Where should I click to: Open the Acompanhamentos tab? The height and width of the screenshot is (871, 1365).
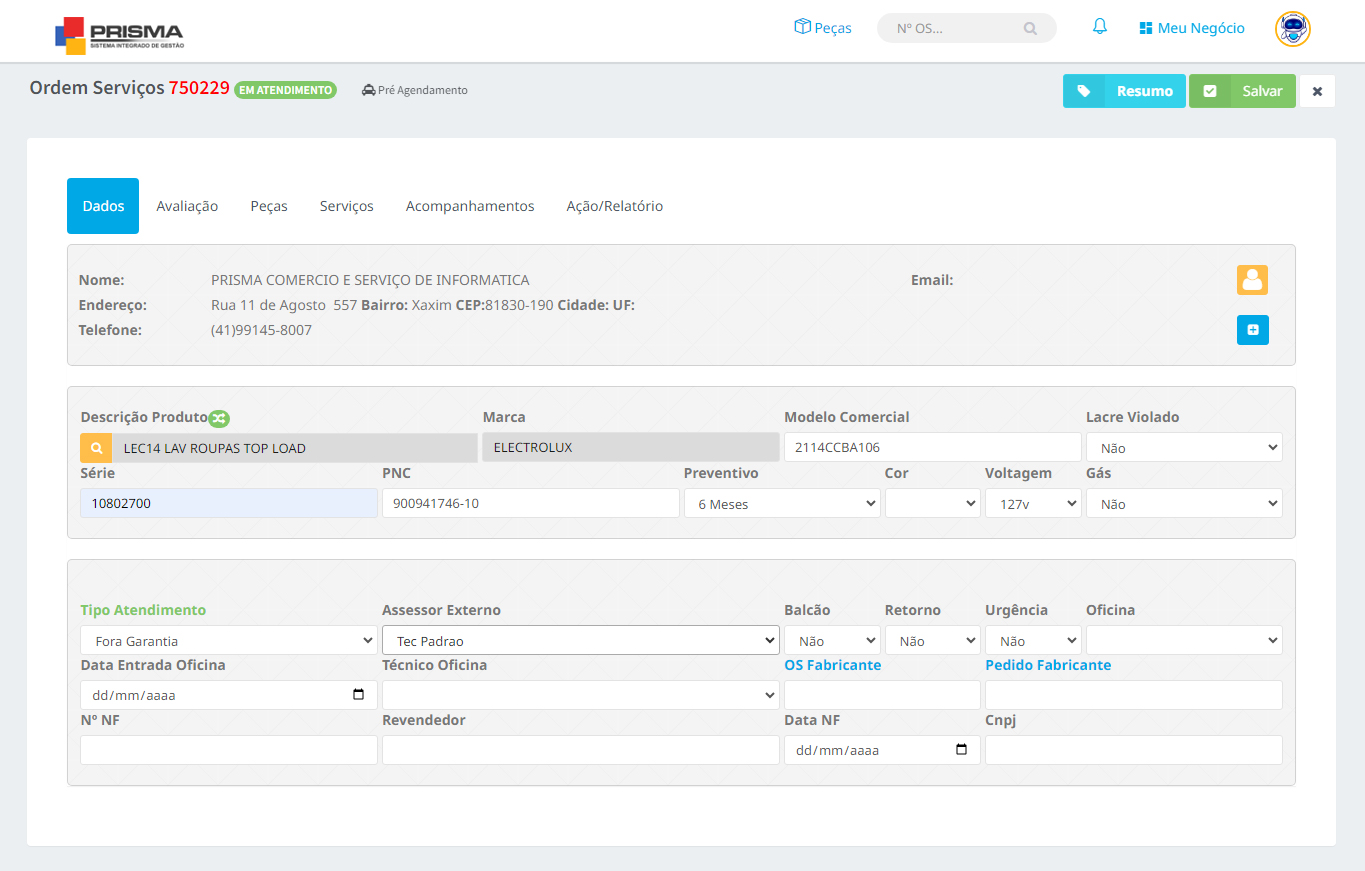470,206
